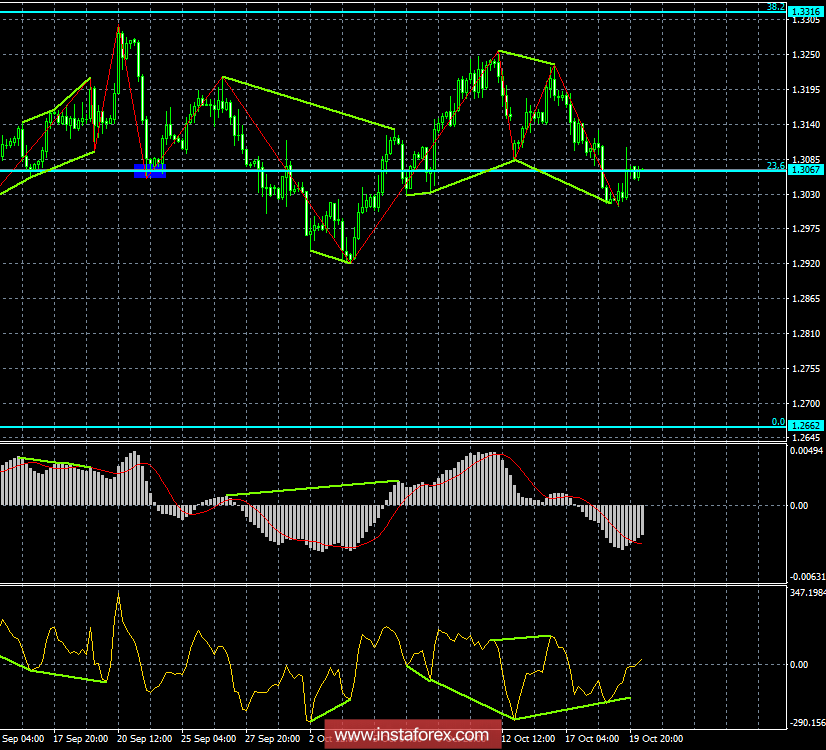Click the 1.3067 current price tag
Screen dimensions: 826x750
pos(803,170)
